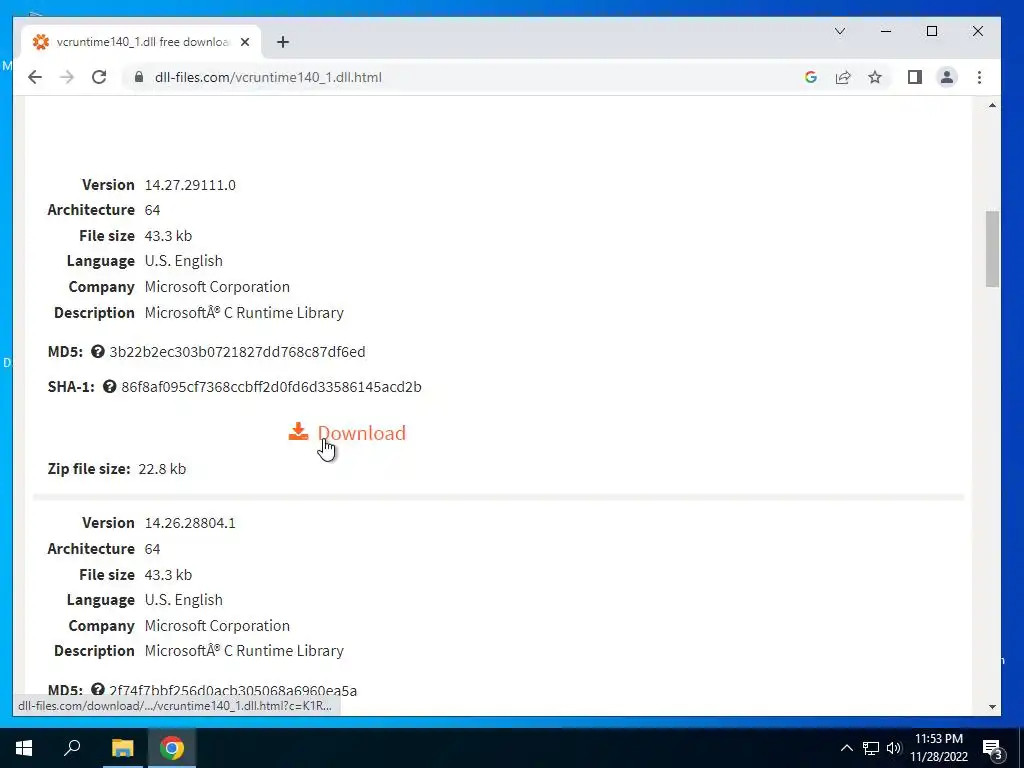
Task: Share this page via the share icon
Action: [x=843, y=77]
